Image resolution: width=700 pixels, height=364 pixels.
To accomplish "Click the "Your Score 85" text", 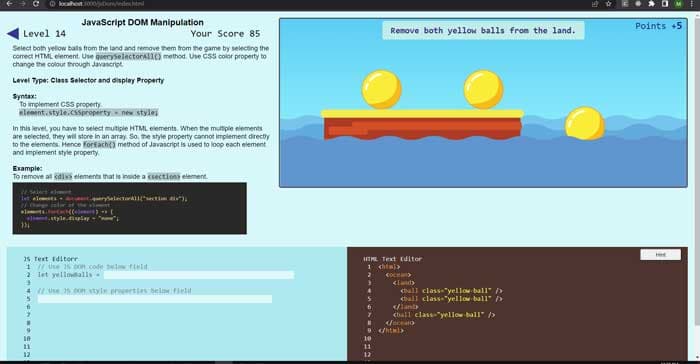I will (x=225, y=33).
